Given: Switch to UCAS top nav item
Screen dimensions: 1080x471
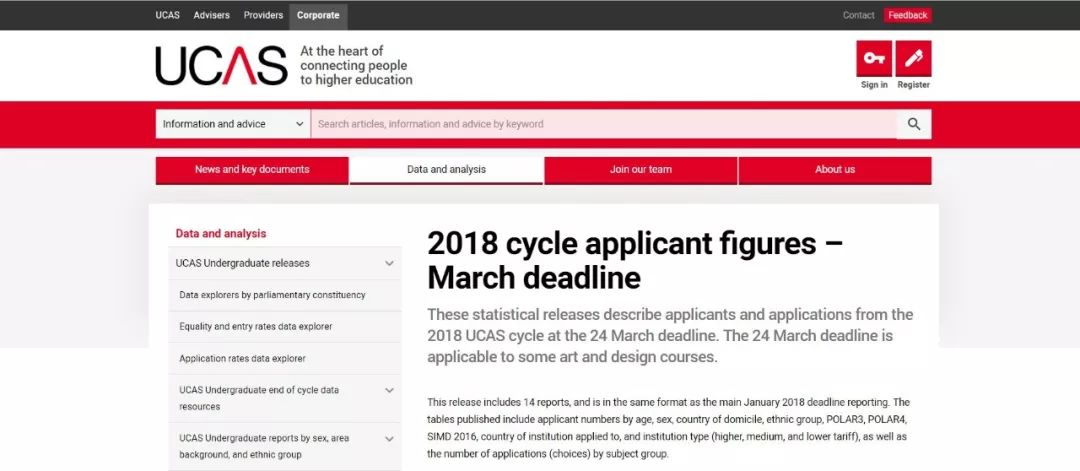Looking at the screenshot, I should [167, 15].
